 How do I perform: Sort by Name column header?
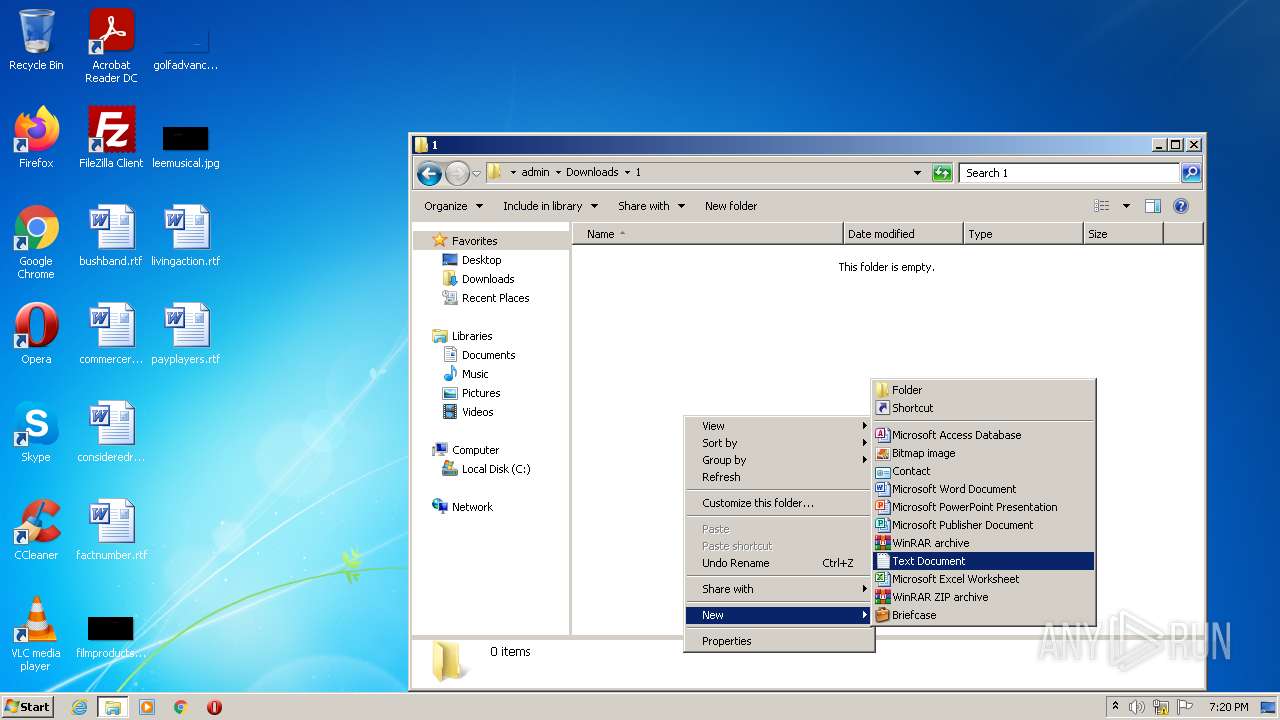point(708,234)
